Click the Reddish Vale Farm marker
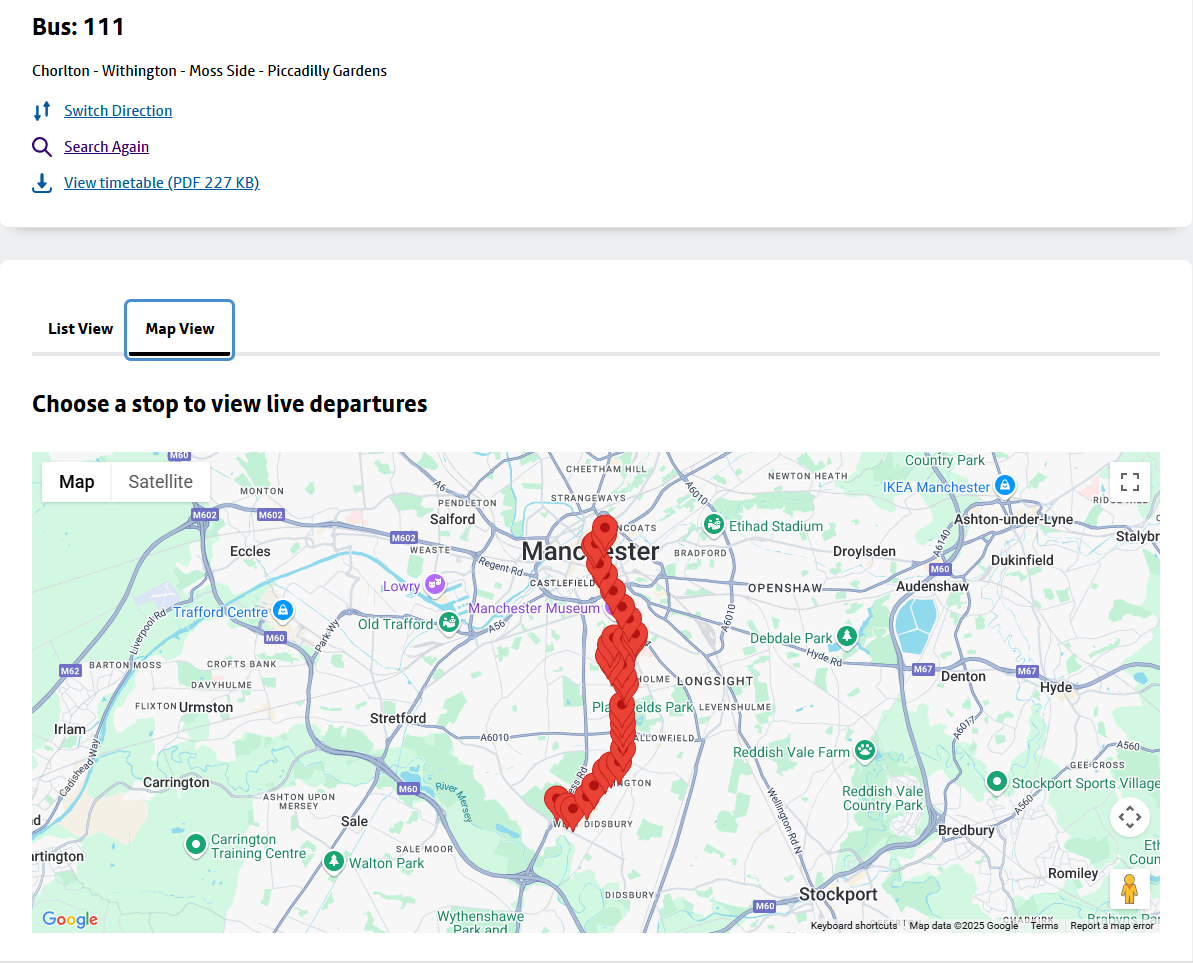This screenshot has height=963, width=1193. click(865, 750)
